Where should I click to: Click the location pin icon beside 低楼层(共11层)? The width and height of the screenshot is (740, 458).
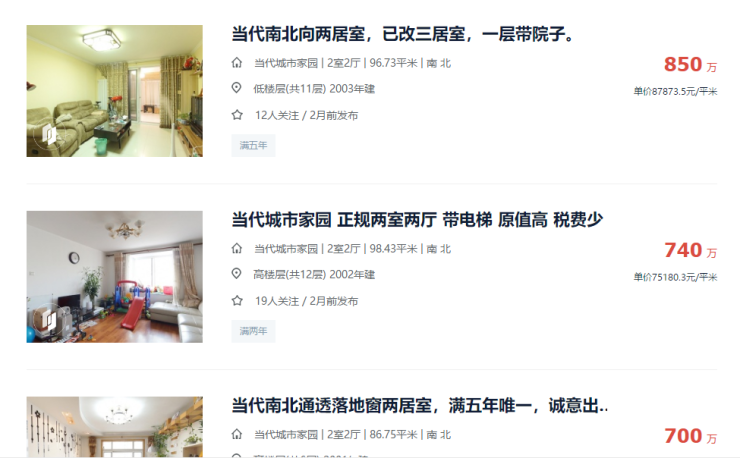click(237, 88)
